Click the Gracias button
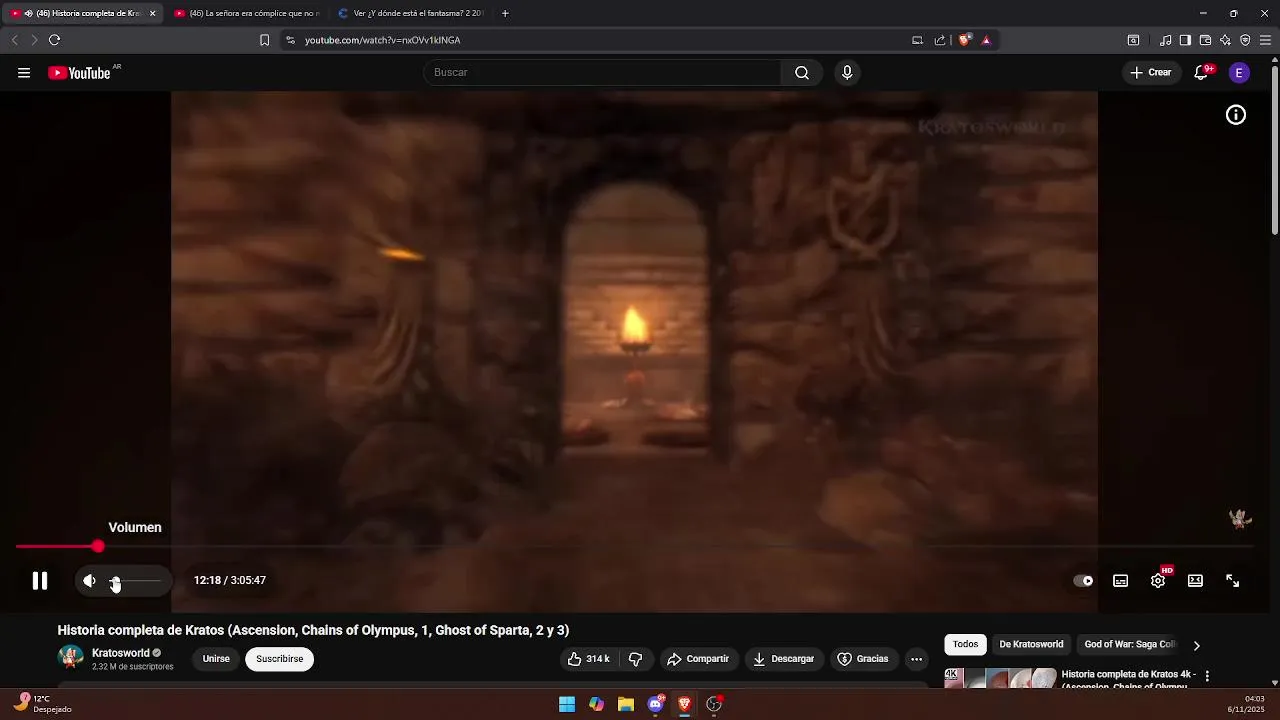1280x720 pixels. [x=863, y=659]
